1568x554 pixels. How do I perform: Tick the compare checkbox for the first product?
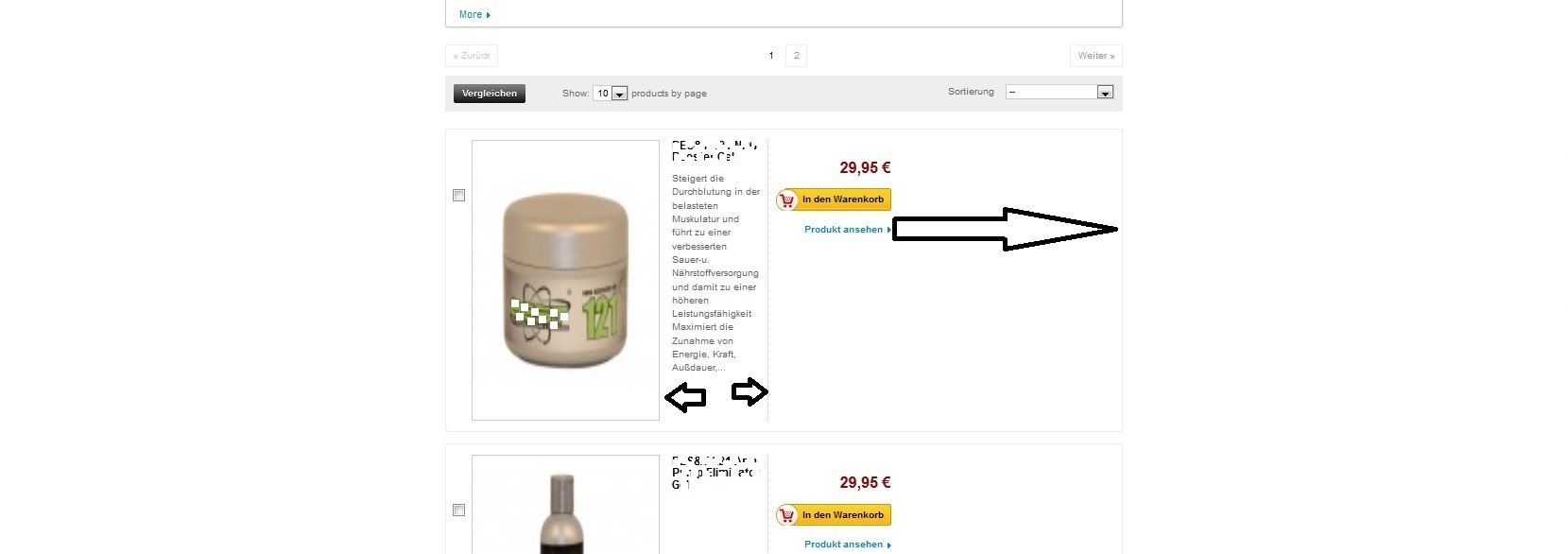point(459,196)
